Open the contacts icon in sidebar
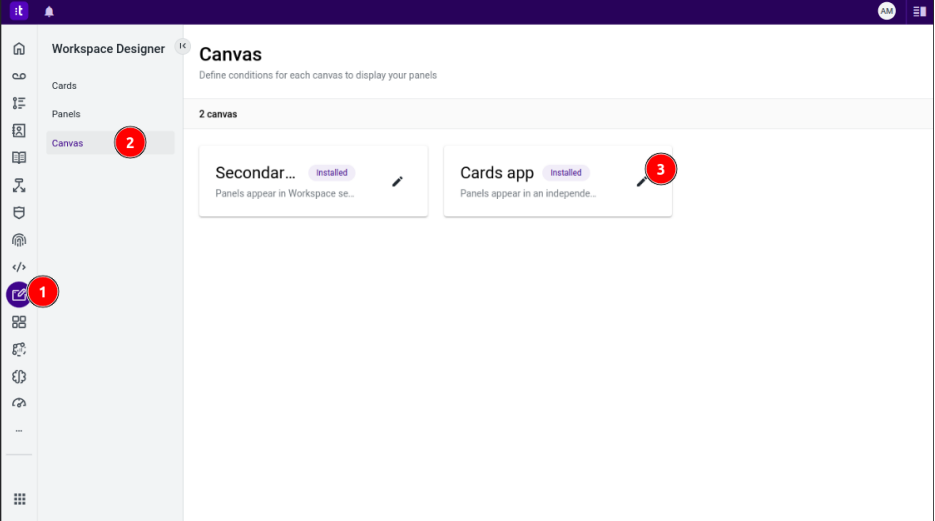This screenshot has width=935, height=521. pyautogui.click(x=19, y=130)
